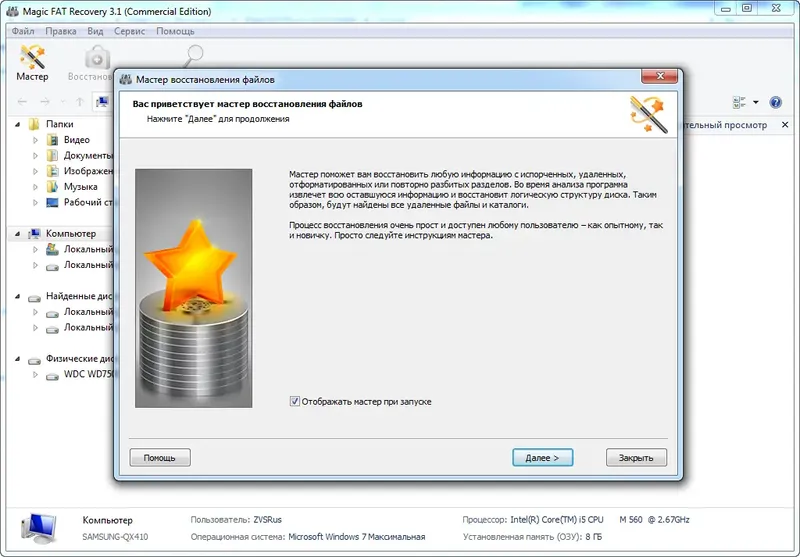Select the Документы folder icon
The width and height of the screenshot is (800, 557).
pos(52,155)
